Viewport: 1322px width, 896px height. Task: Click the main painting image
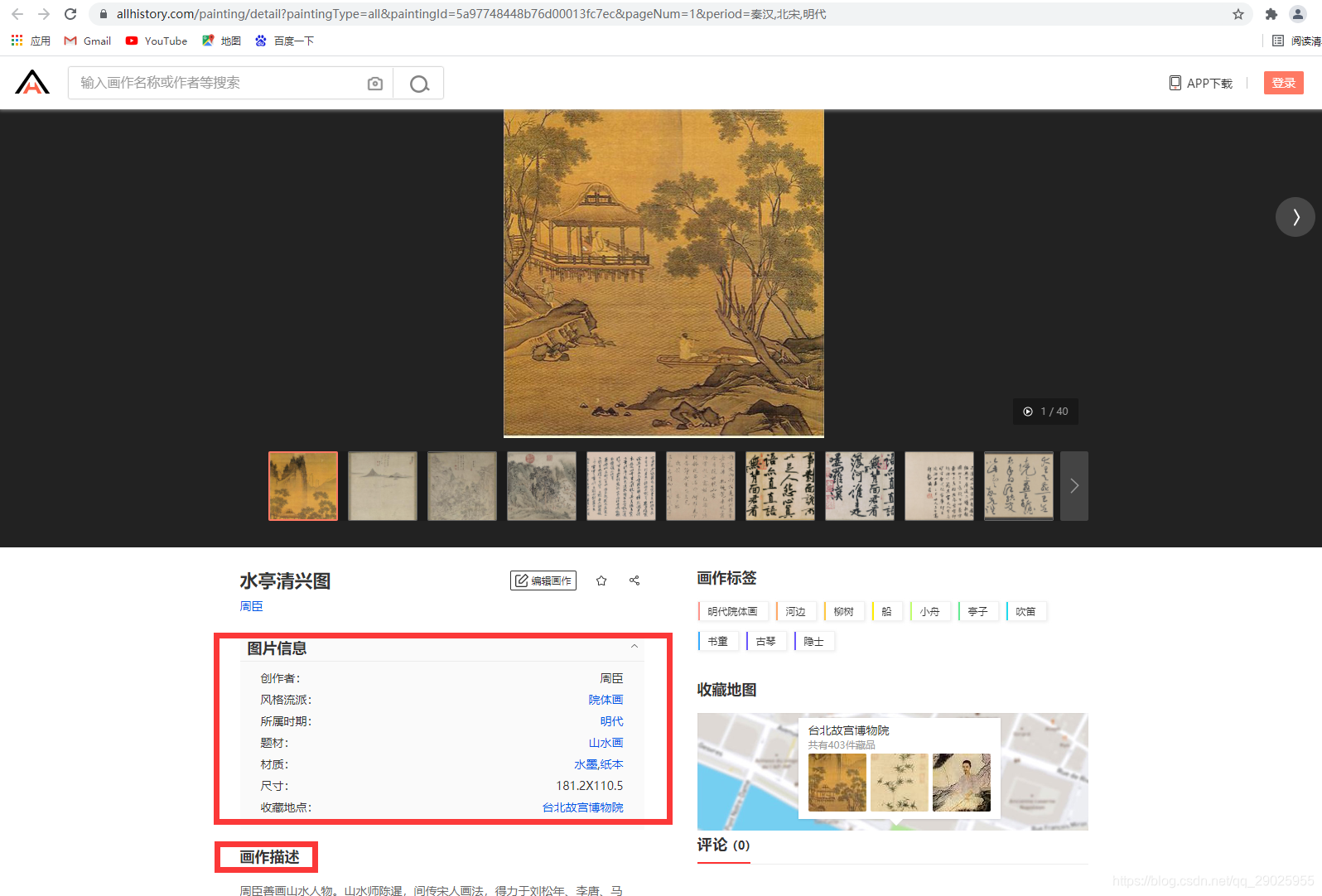click(x=663, y=273)
